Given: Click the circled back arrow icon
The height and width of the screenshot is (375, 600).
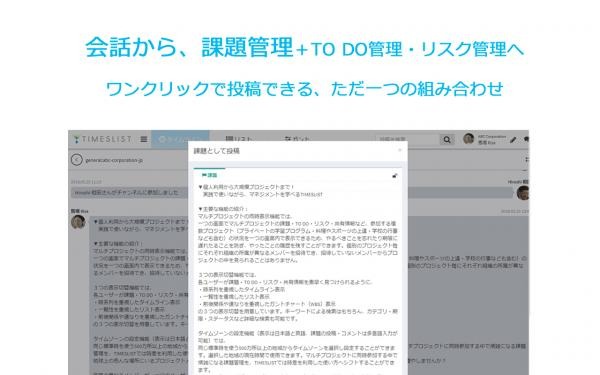Looking at the screenshot, I should [x=77, y=160].
